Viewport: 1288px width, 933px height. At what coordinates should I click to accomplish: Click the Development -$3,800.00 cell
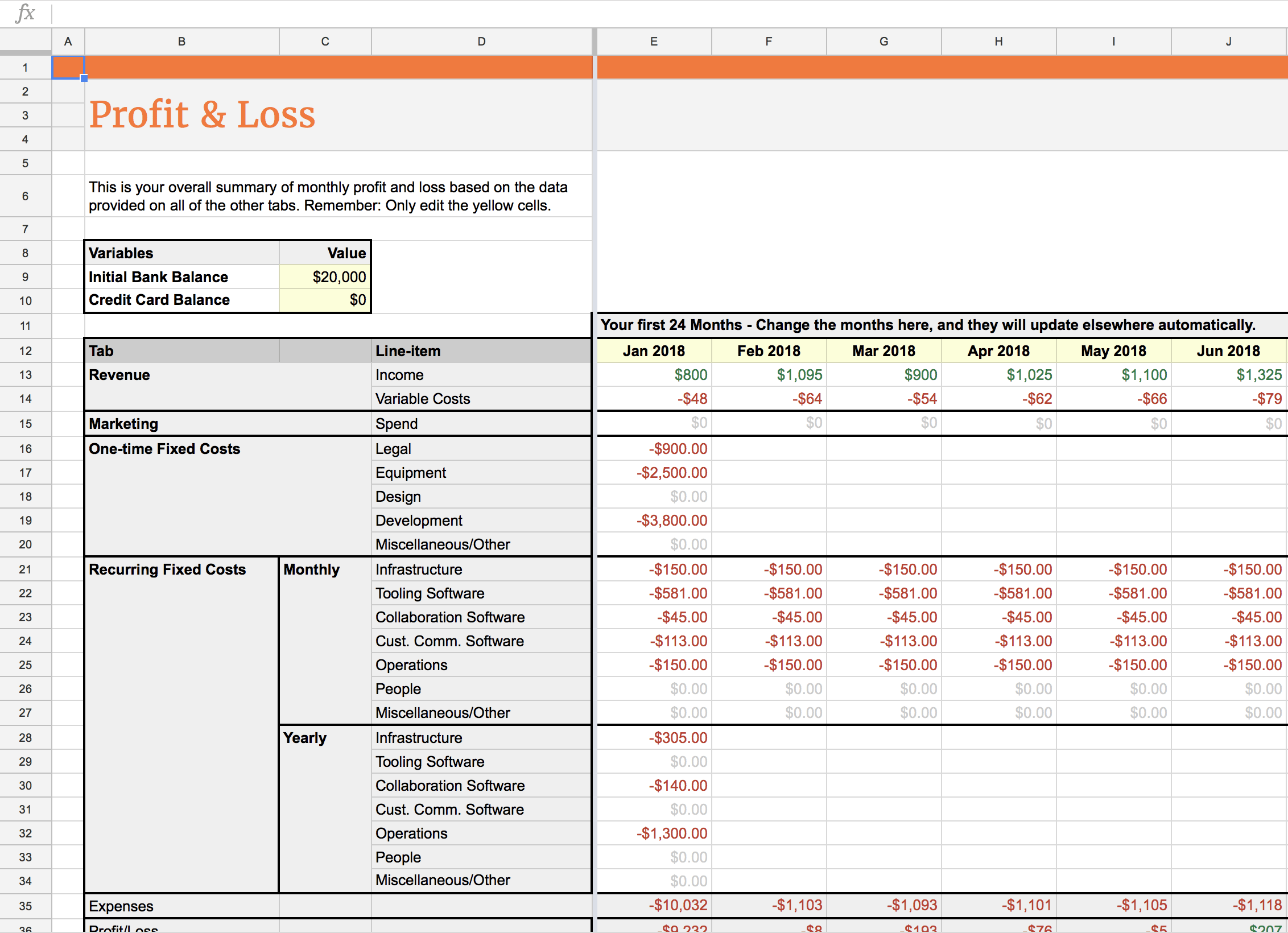tap(654, 521)
